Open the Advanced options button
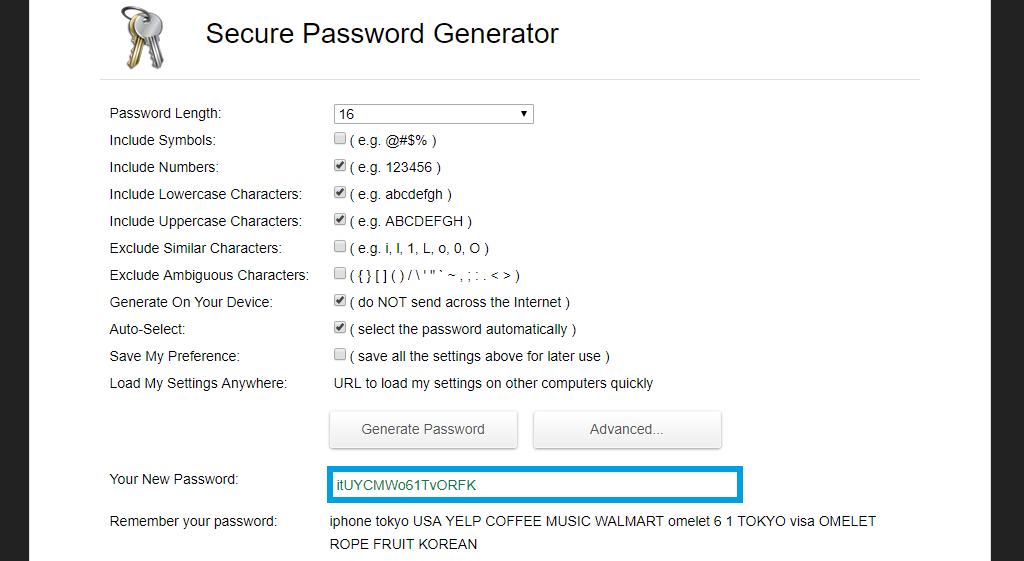1024x561 pixels. click(x=627, y=429)
